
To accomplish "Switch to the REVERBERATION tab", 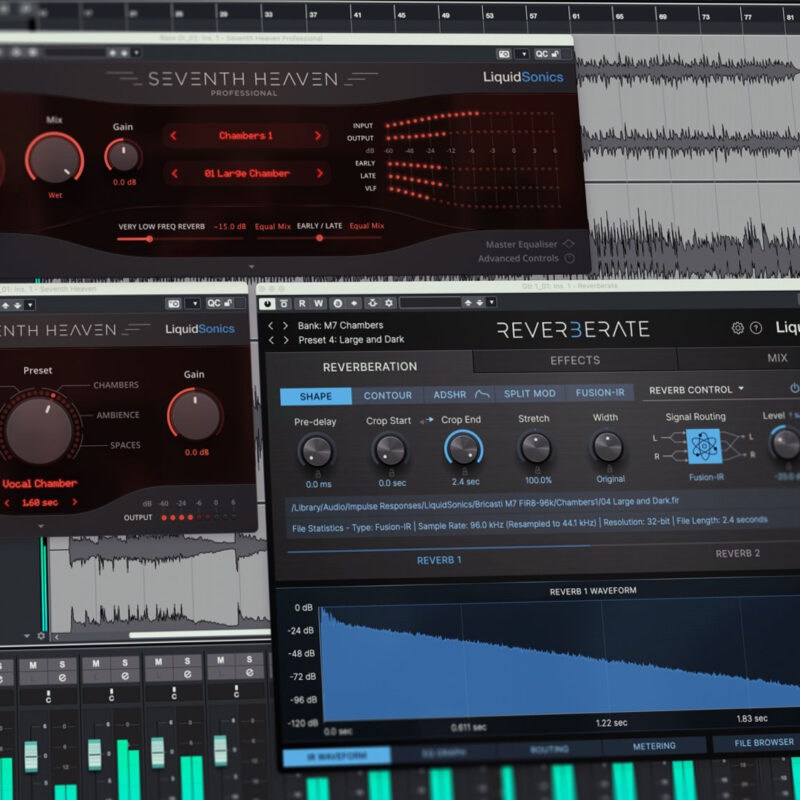I will (x=370, y=366).
